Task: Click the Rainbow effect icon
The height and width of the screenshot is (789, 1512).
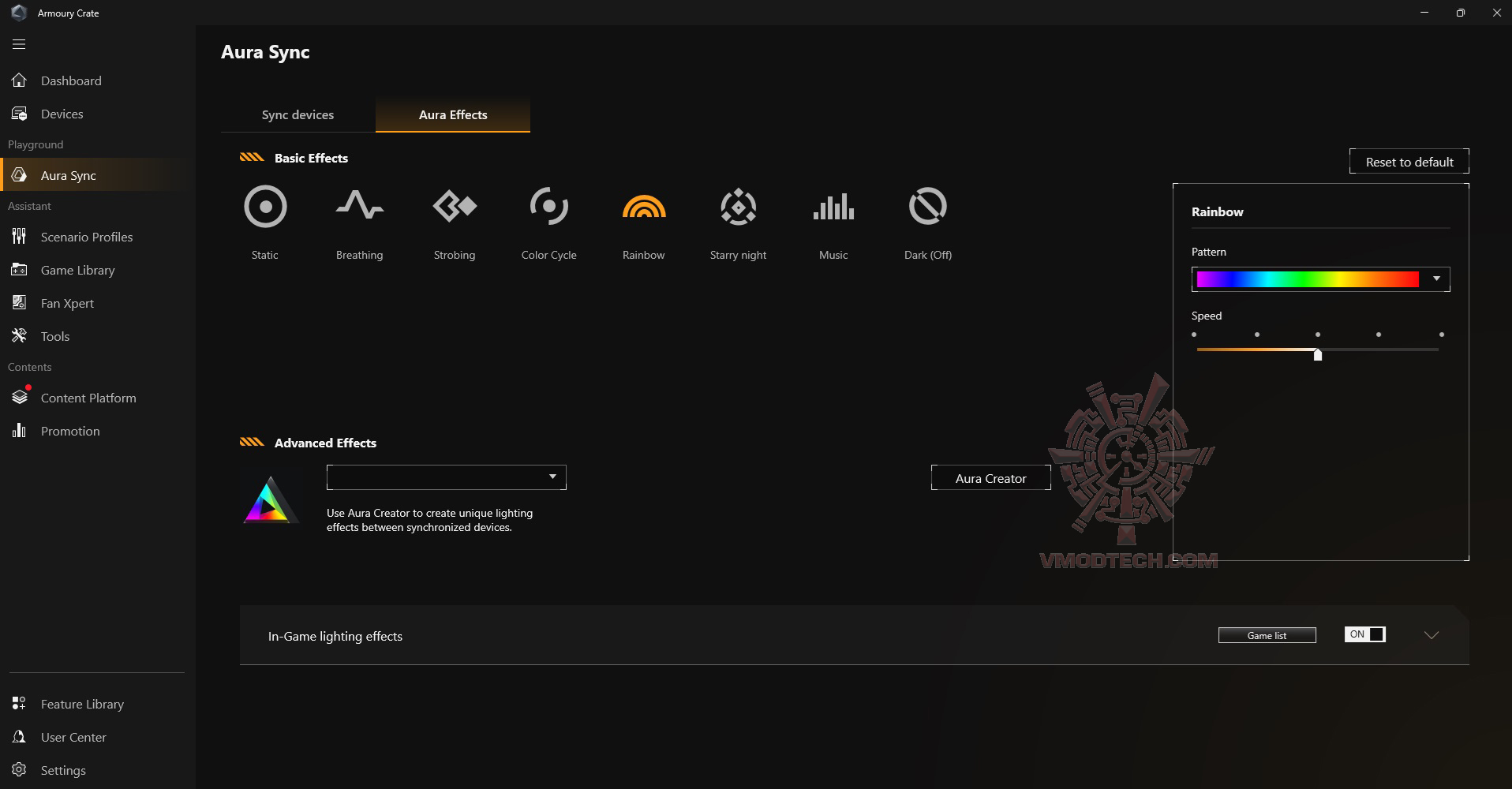Action: click(644, 207)
